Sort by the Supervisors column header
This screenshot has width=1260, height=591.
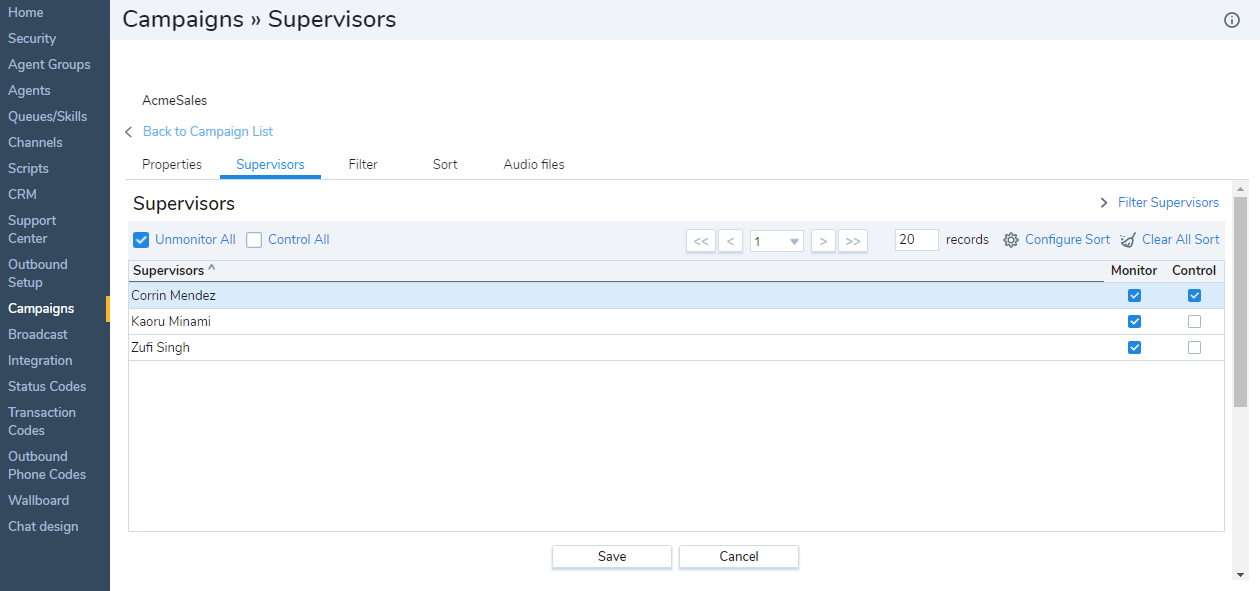point(168,271)
